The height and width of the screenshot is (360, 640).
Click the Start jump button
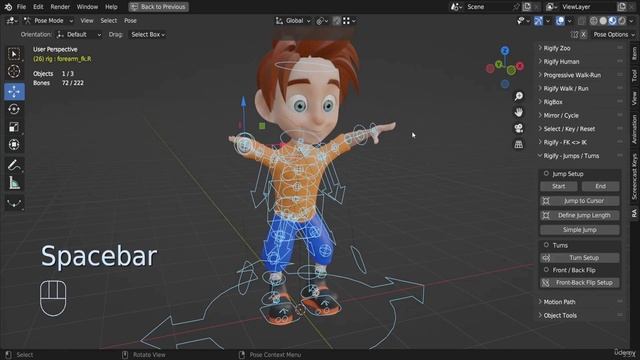click(x=559, y=187)
